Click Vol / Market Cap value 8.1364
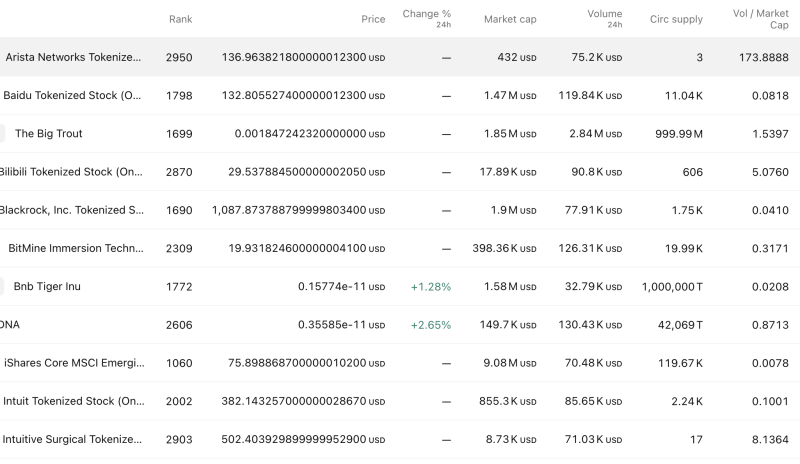The image size is (800, 464). pos(770,439)
